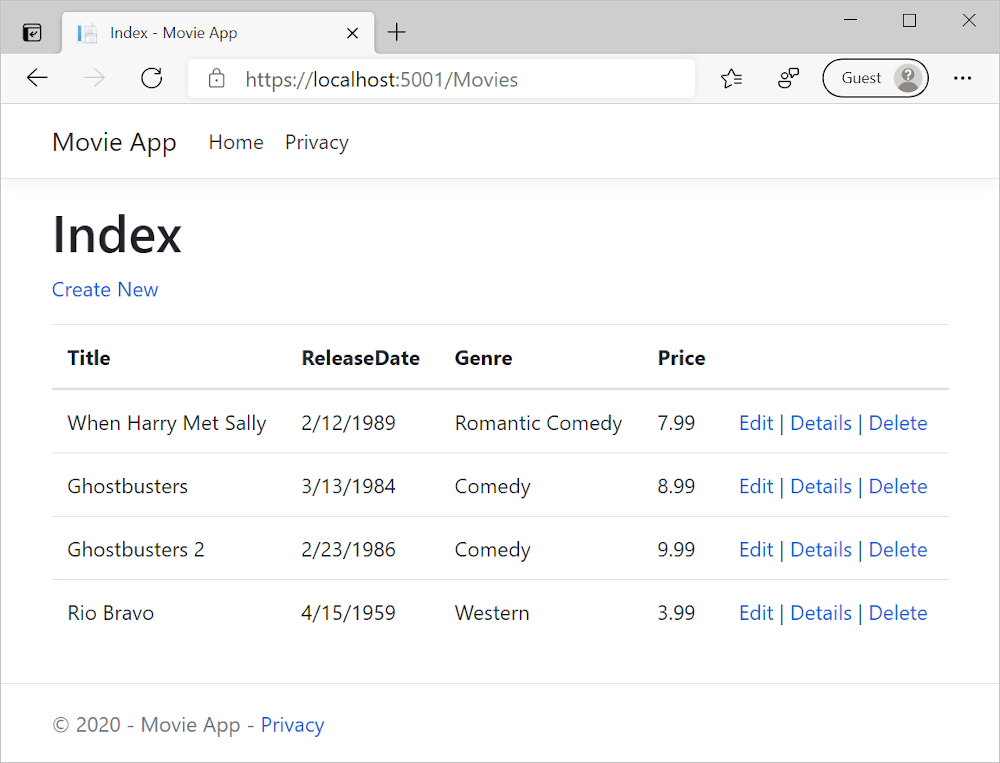
Task: Open a new browser tab
Action: 397,32
